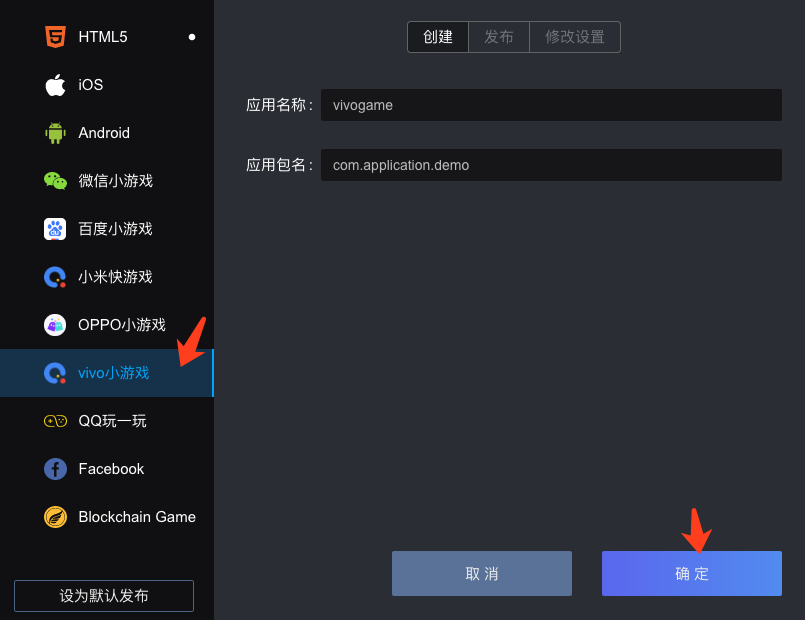The image size is (805, 620).
Task: Confirm with the 确定 button
Action: pyautogui.click(x=692, y=574)
